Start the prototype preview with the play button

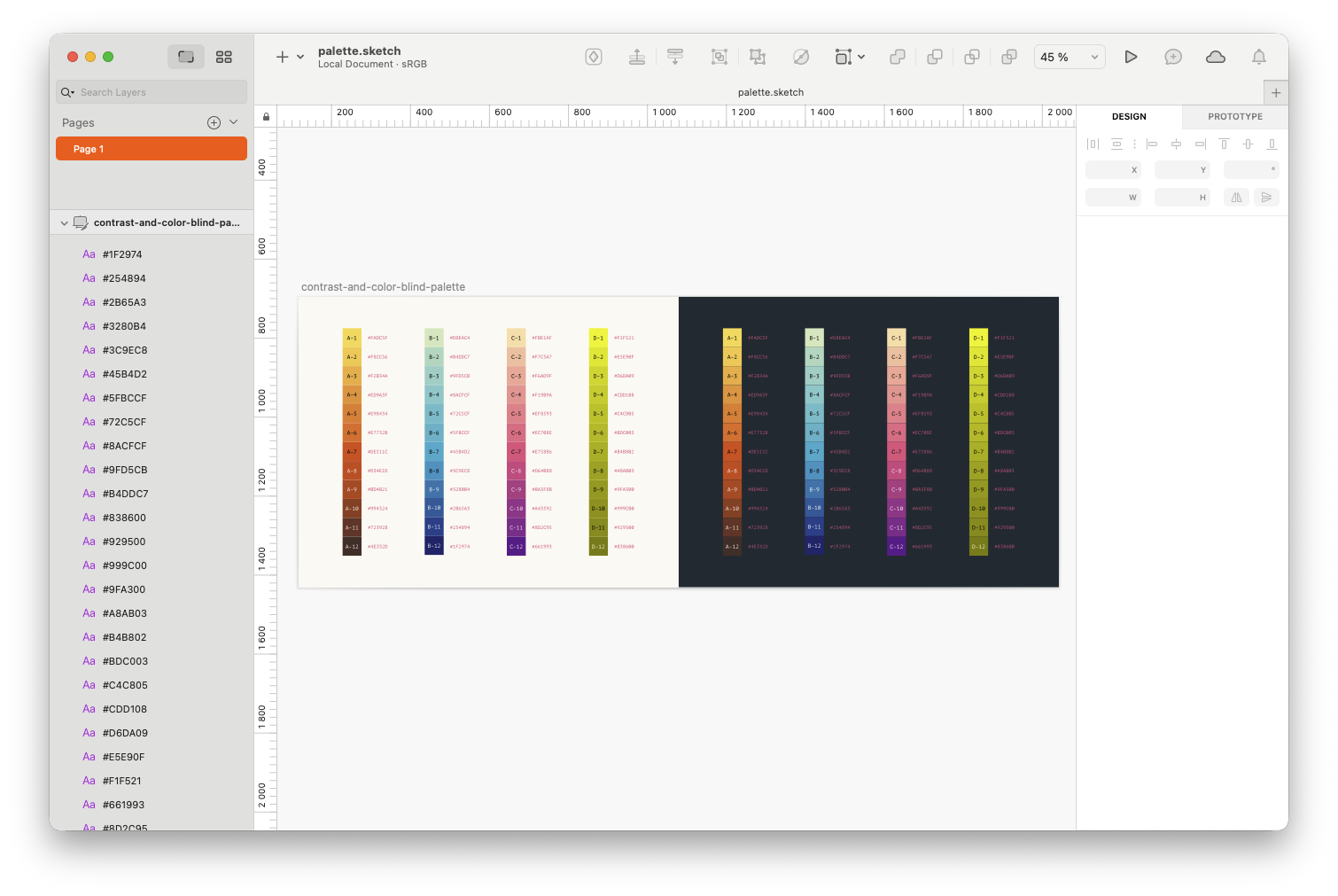[1131, 57]
